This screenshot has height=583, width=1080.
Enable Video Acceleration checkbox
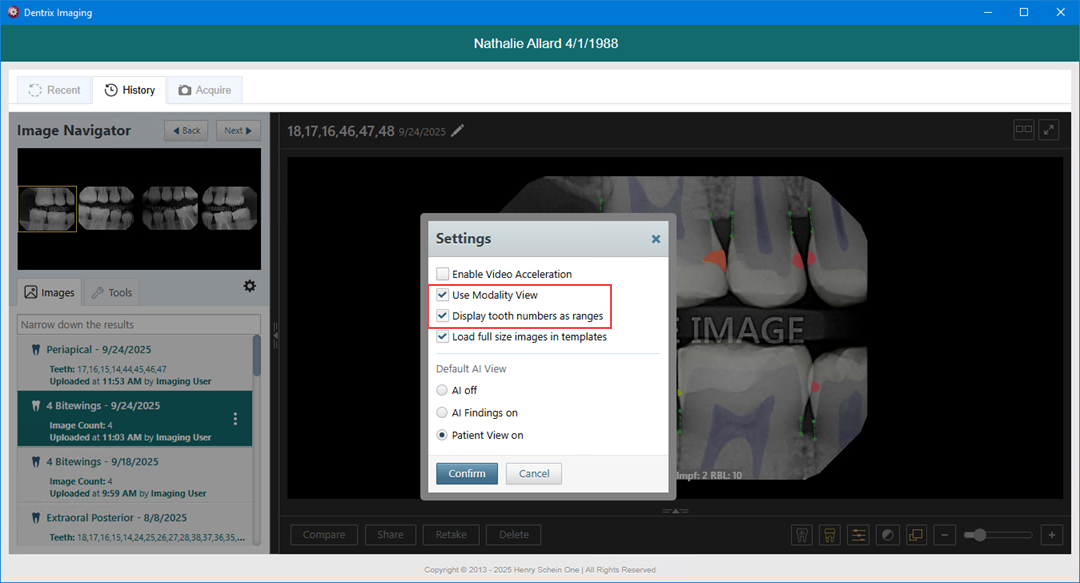pos(443,274)
